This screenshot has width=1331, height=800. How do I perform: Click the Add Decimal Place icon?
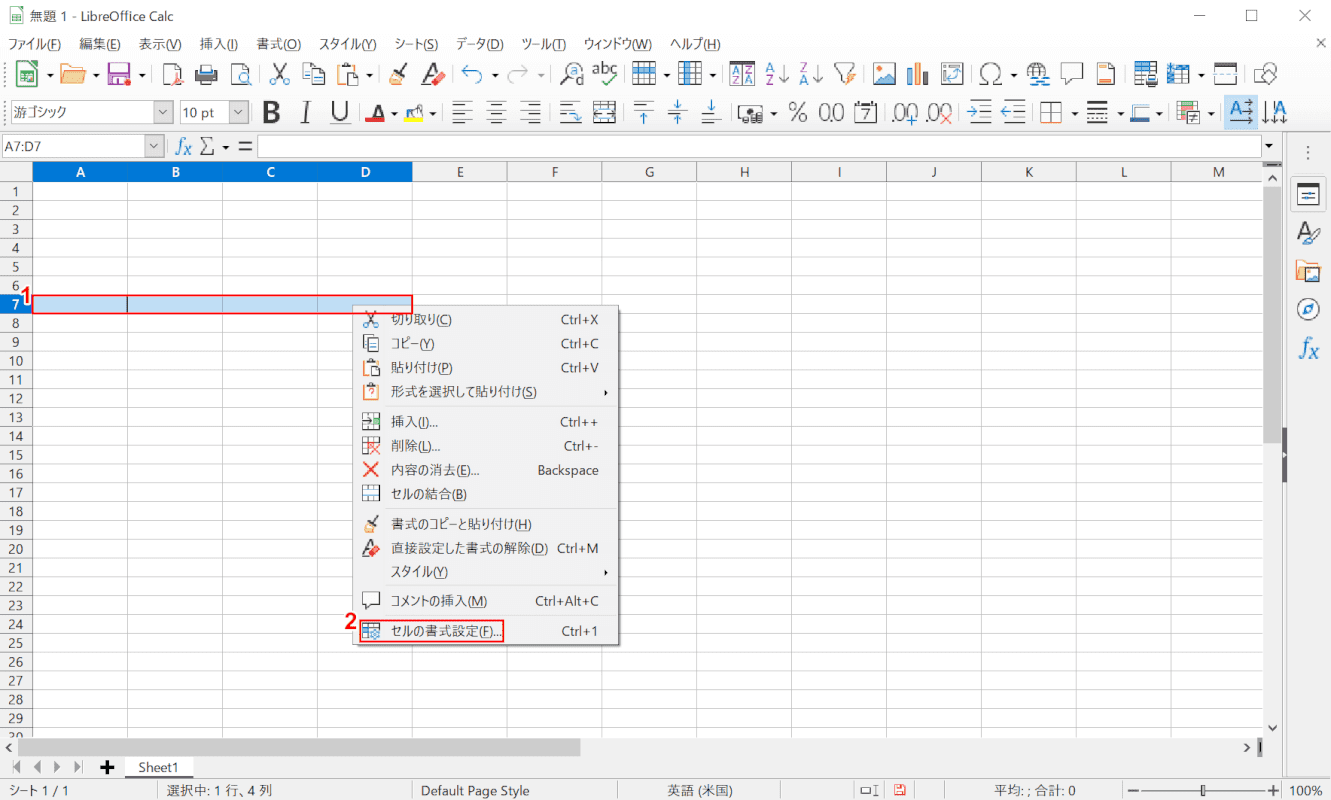coord(906,113)
